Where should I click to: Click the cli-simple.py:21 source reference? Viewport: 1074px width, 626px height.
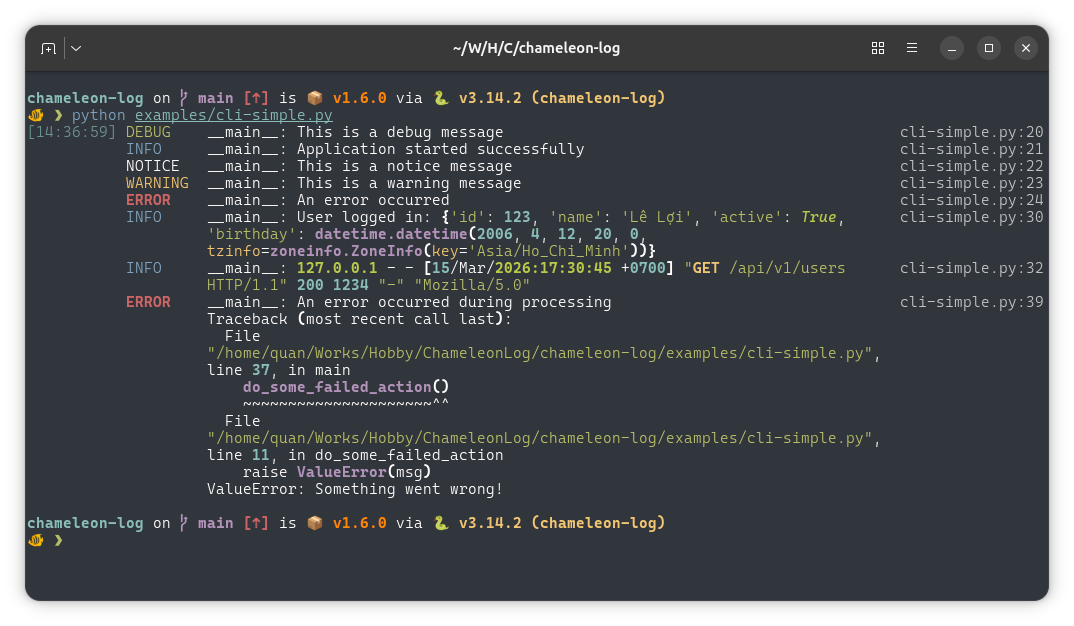[x=971, y=149]
